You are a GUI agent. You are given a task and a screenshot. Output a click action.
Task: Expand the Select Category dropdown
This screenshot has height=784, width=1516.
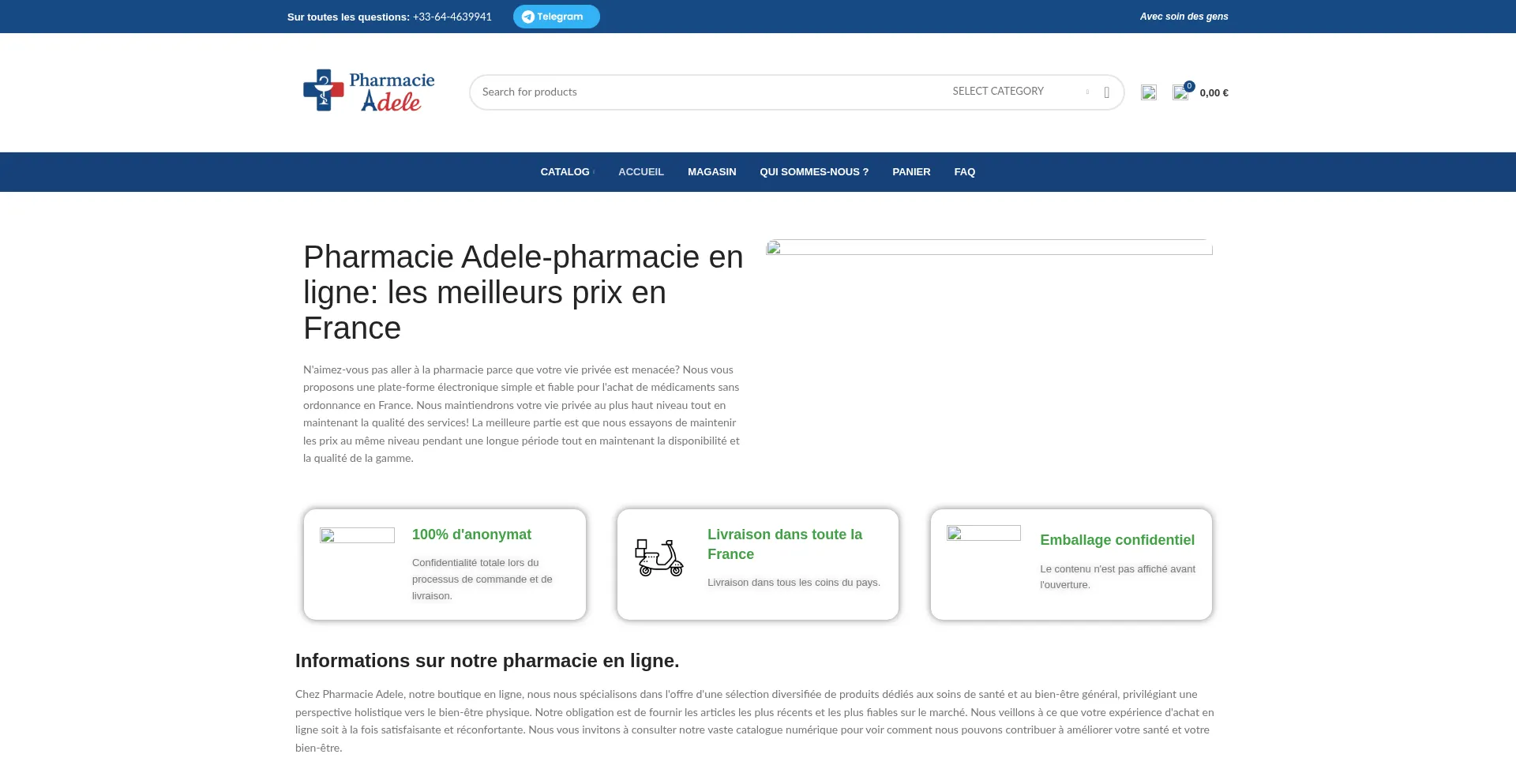1020,92
